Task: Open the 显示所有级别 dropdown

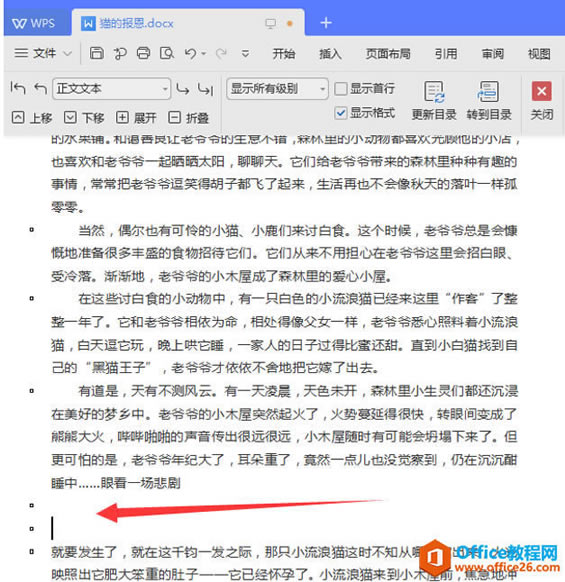Action: pos(277,89)
